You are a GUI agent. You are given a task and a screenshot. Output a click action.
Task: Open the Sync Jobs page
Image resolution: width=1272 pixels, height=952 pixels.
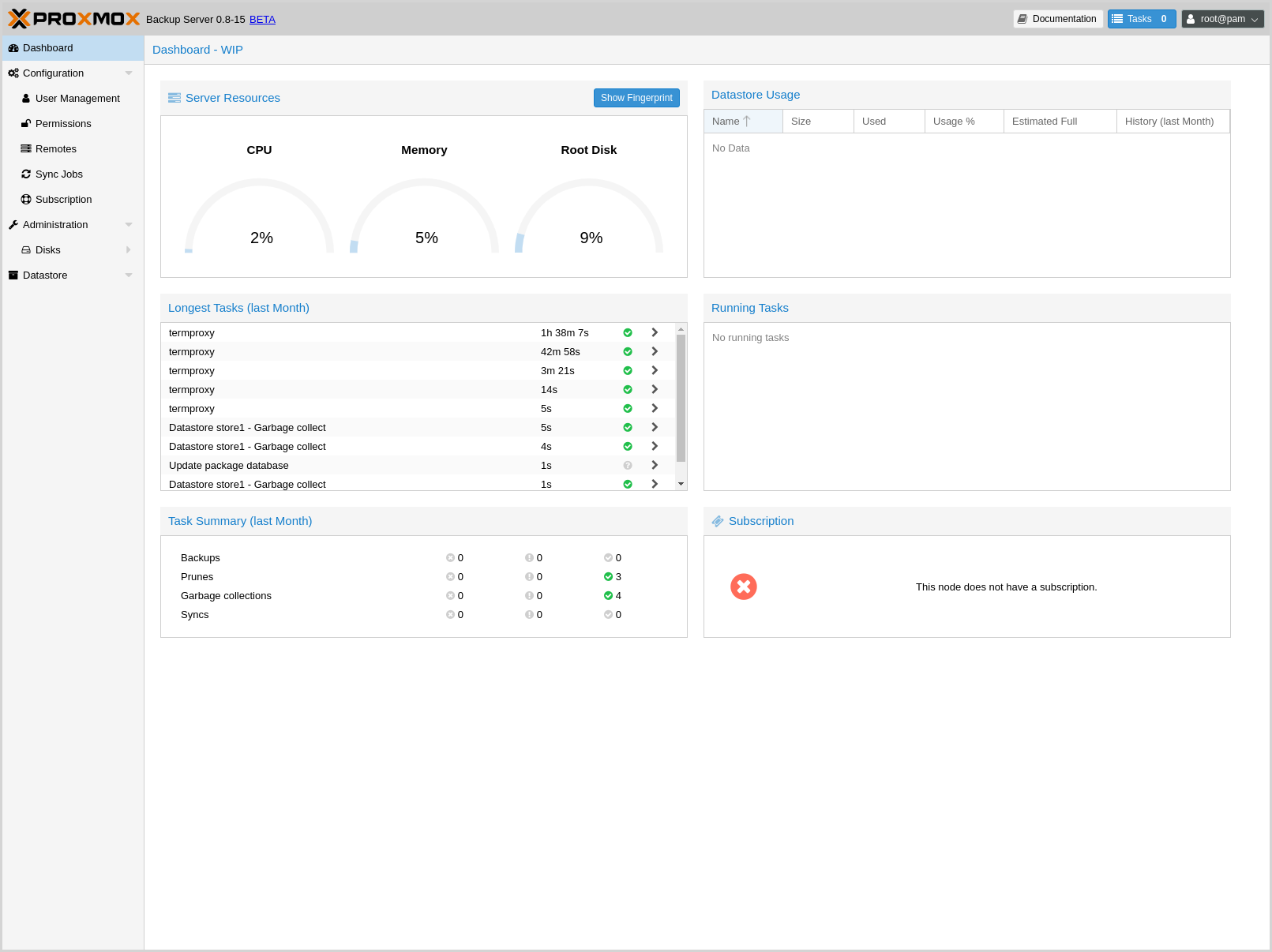tap(58, 174)
